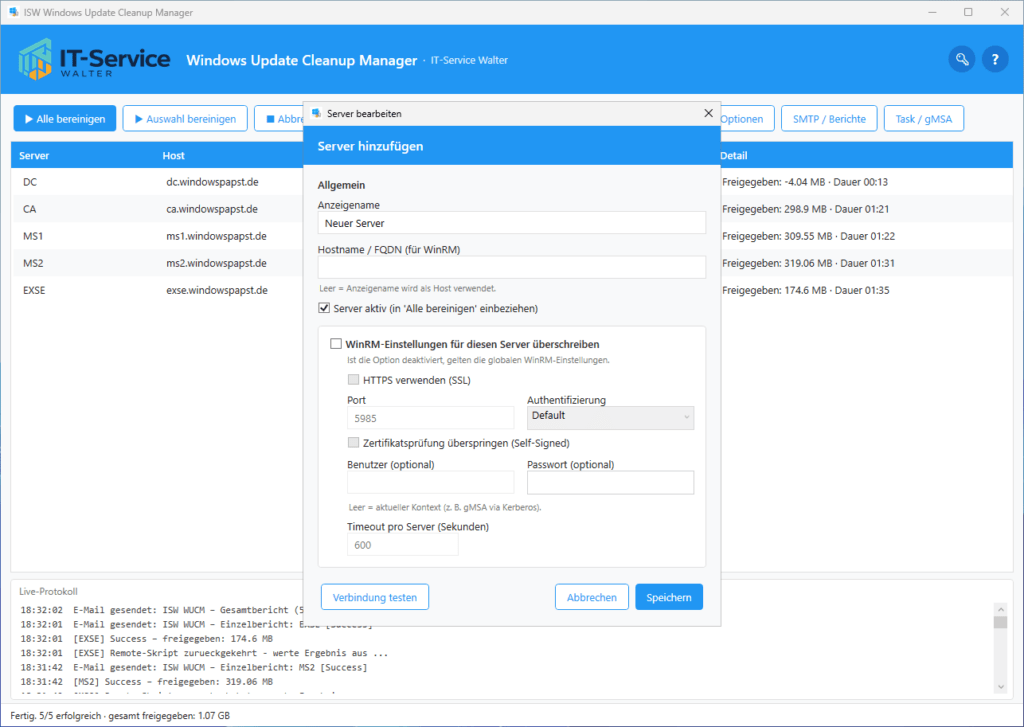Click the key icon button in header
This screenshot has height=727, width=1024.
click(x=961, y=59)
